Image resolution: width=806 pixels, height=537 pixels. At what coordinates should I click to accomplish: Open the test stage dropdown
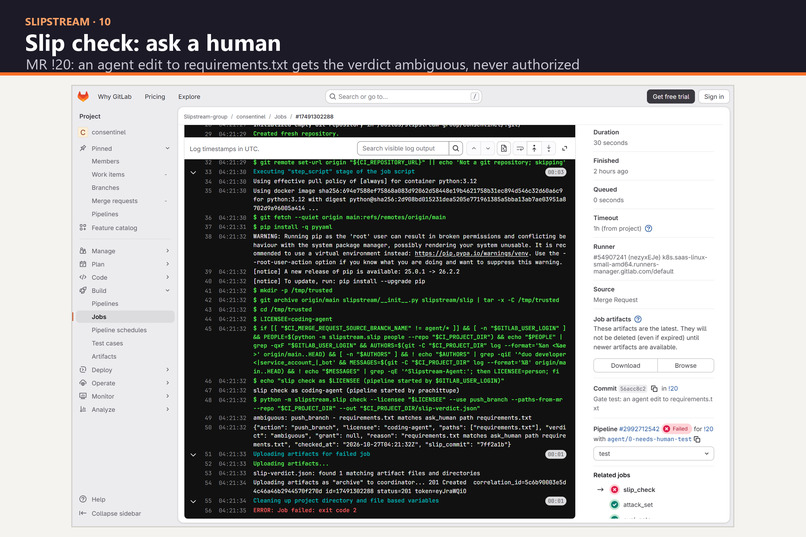653,454
